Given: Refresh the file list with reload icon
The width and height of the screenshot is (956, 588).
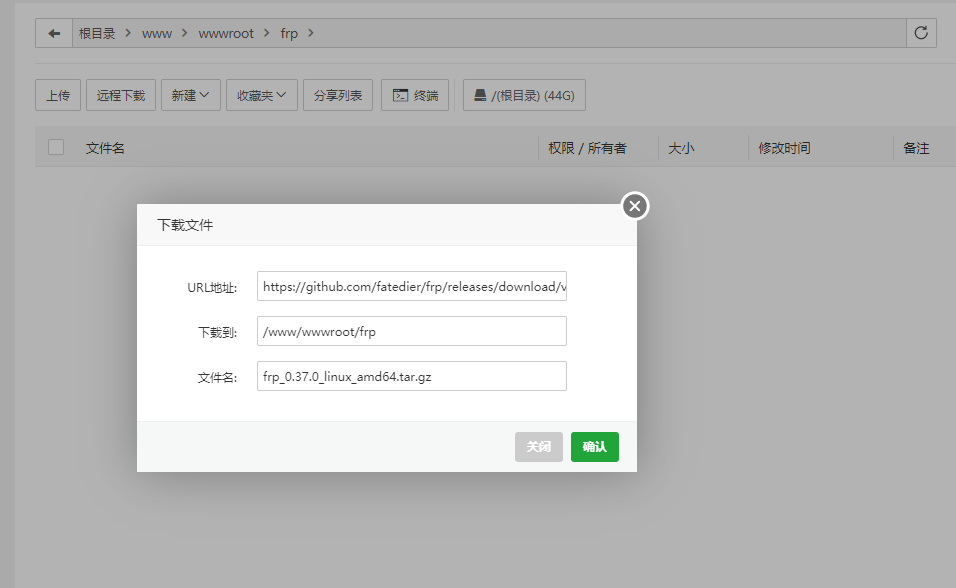Looking at the screenshot, I should pyautogui.click(x=921, y=33).
